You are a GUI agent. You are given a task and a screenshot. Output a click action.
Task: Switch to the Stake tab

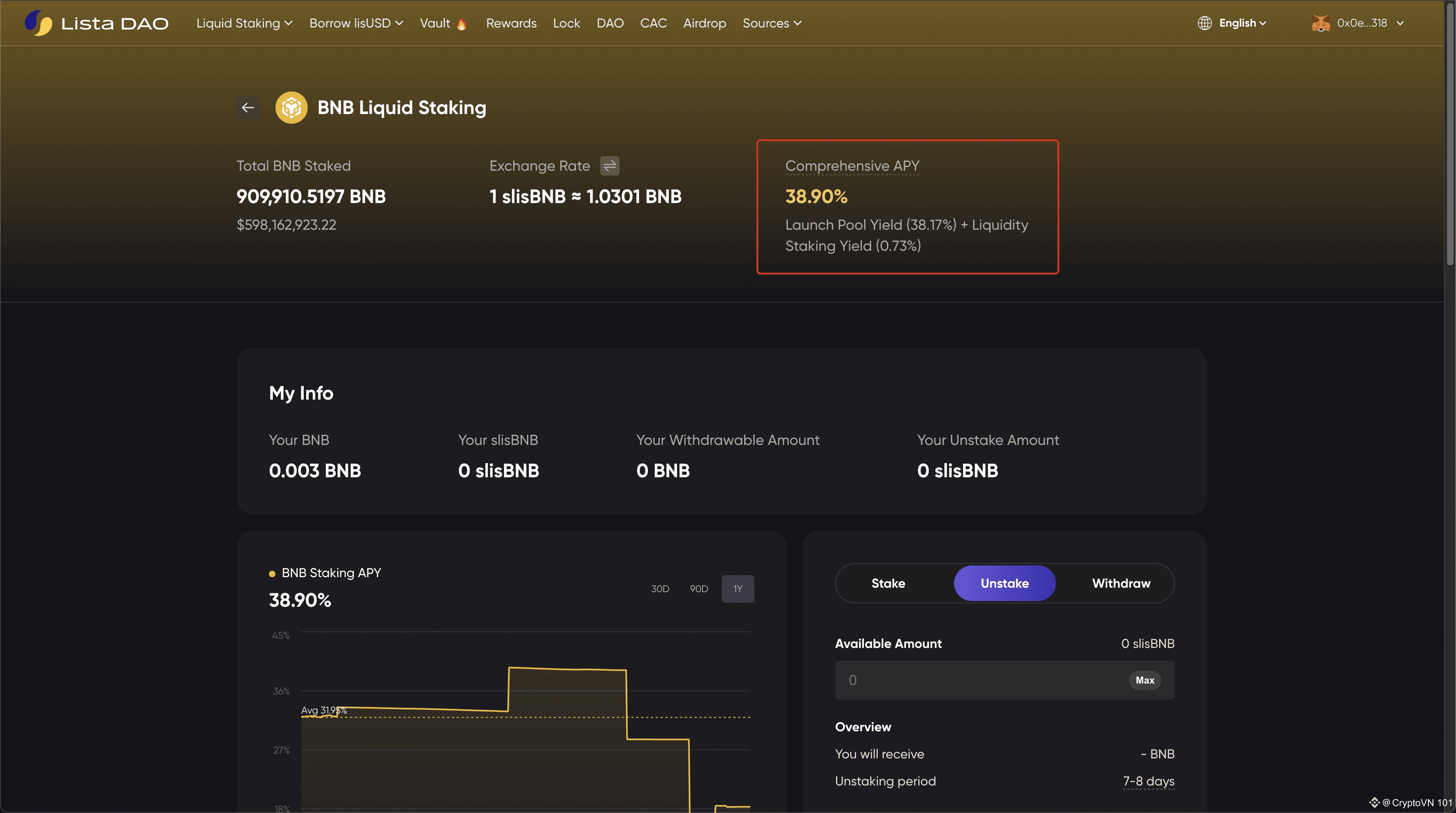pos(888,583)
